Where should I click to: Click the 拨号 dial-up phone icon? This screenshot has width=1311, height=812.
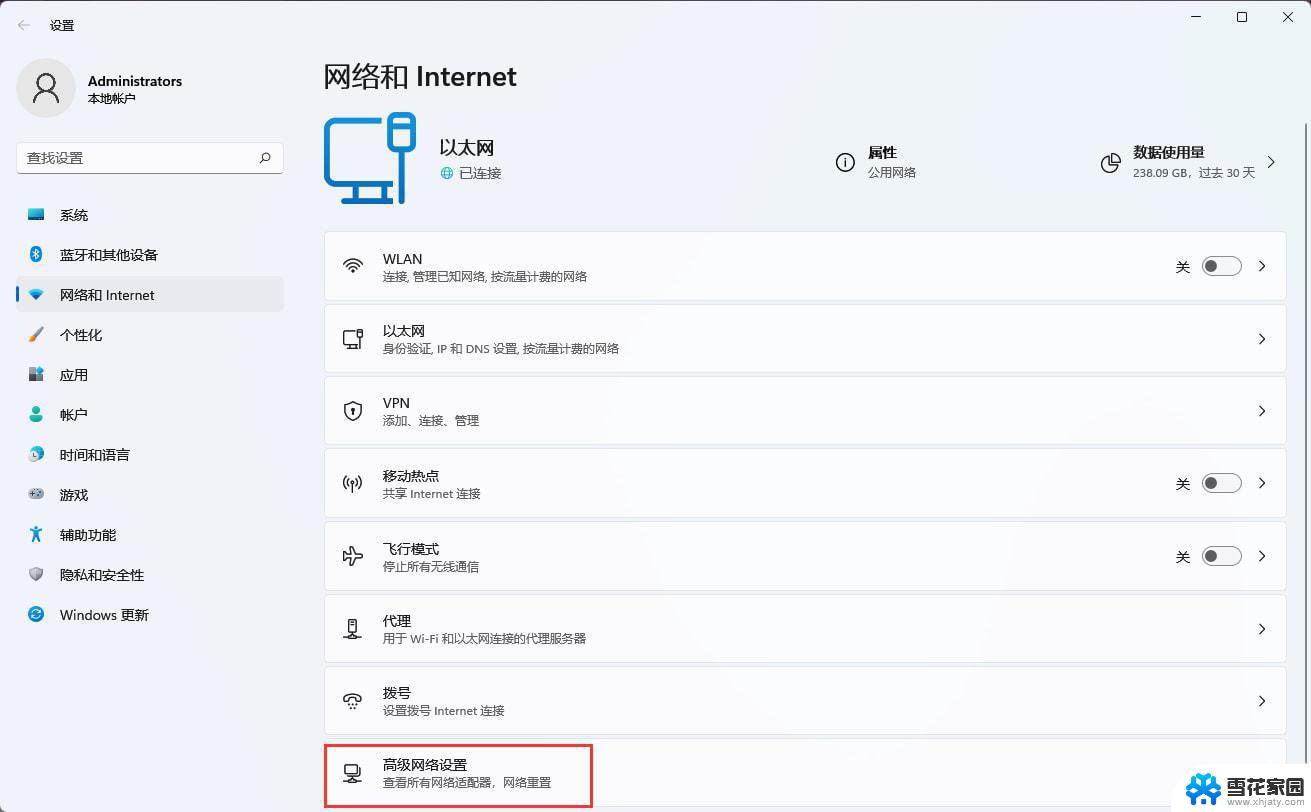(x=353, y=701)
